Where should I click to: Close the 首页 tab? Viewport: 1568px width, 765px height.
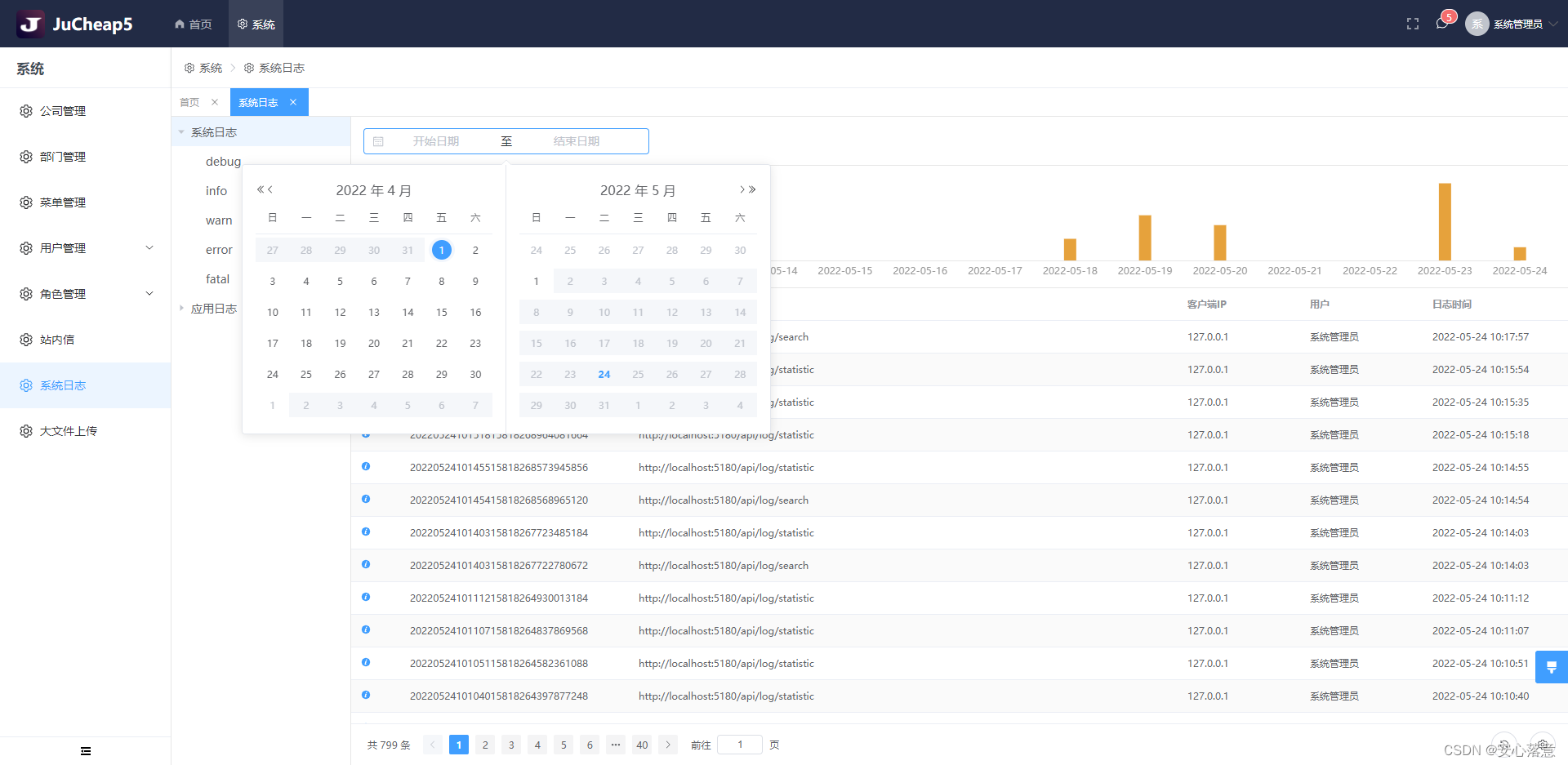pos(215,102)
